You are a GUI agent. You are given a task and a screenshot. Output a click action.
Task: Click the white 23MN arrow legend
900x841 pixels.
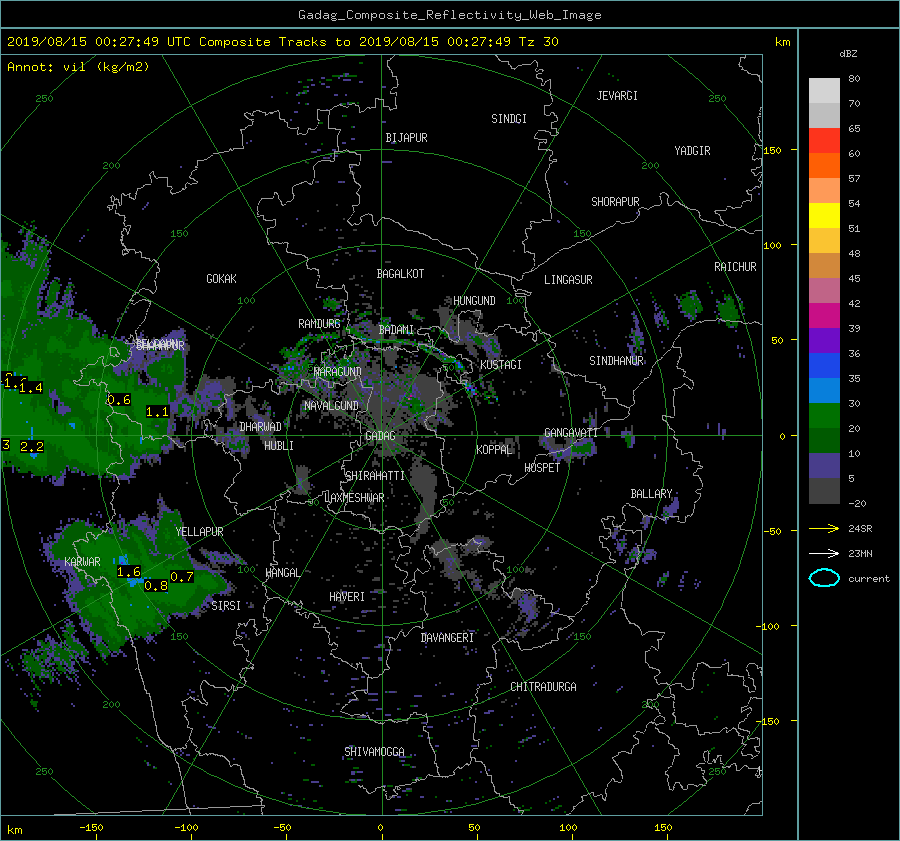pyautogui.click(x=824, y=553)
